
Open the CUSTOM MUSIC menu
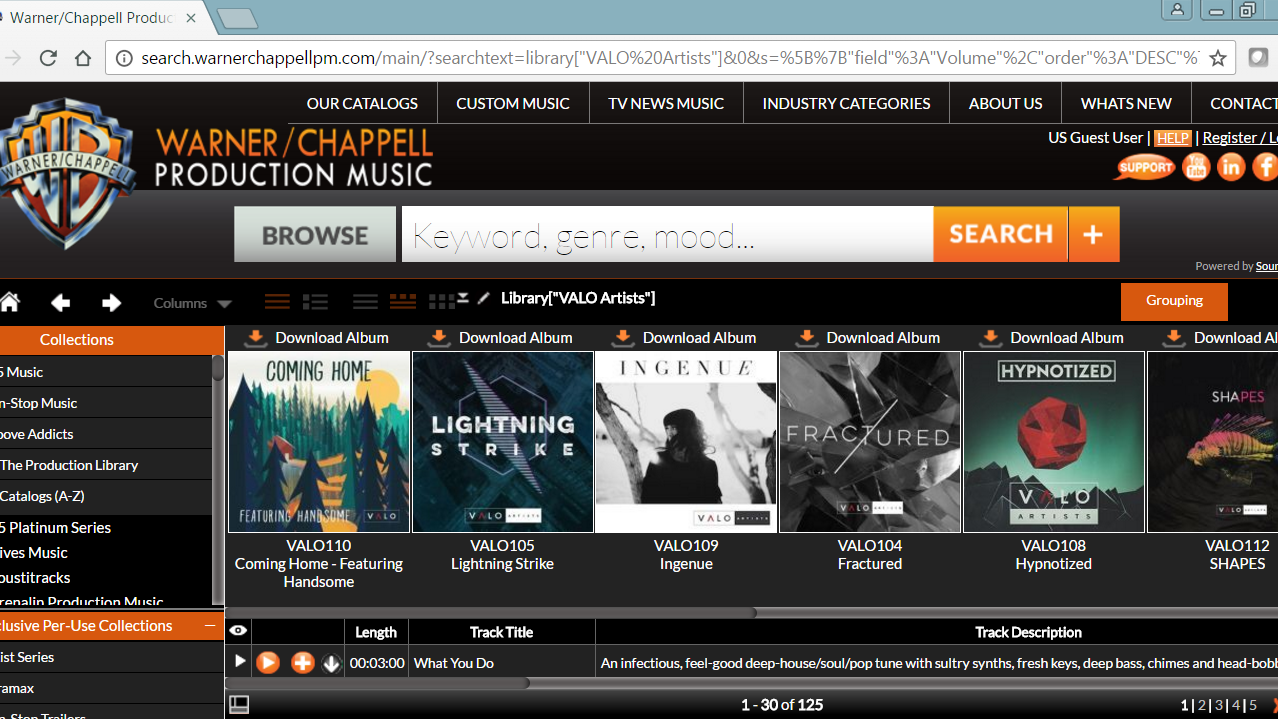point(513,103)
